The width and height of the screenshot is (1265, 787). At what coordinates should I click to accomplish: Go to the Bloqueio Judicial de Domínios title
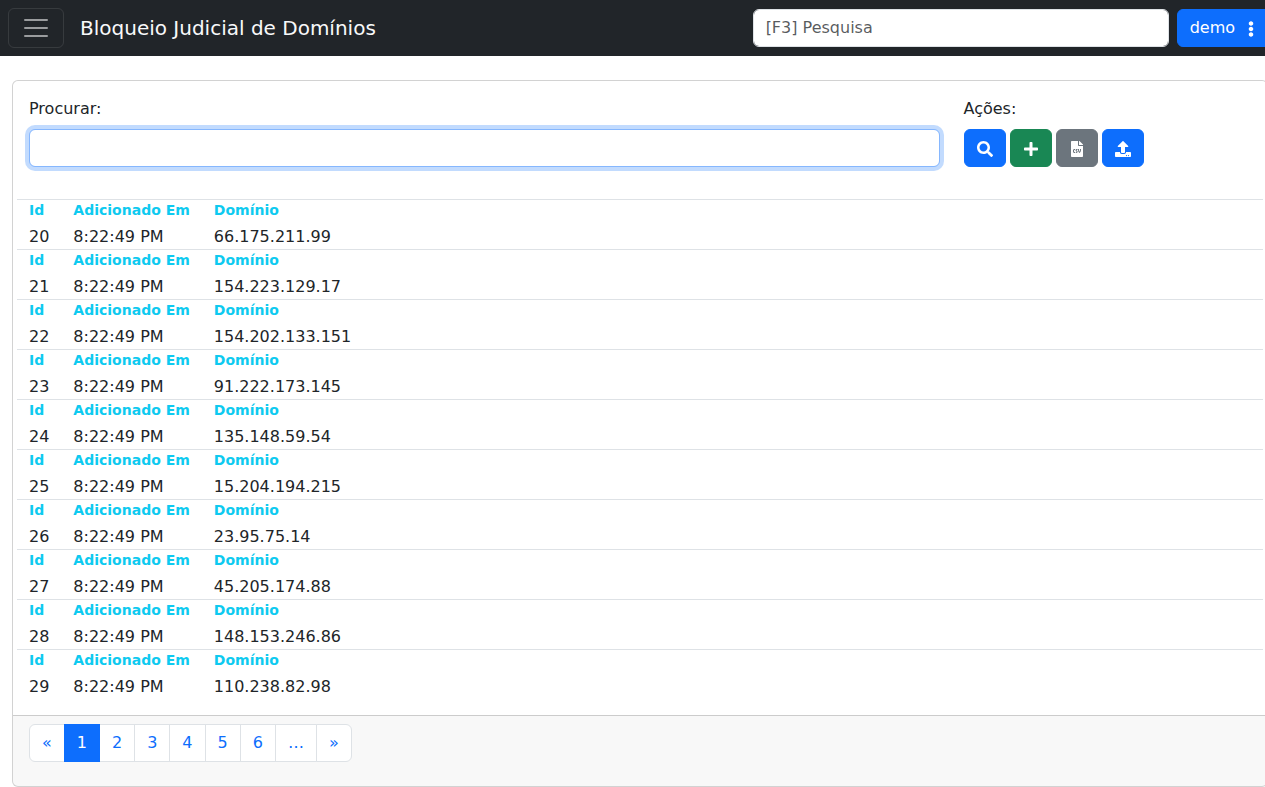(x=228, y=28)
